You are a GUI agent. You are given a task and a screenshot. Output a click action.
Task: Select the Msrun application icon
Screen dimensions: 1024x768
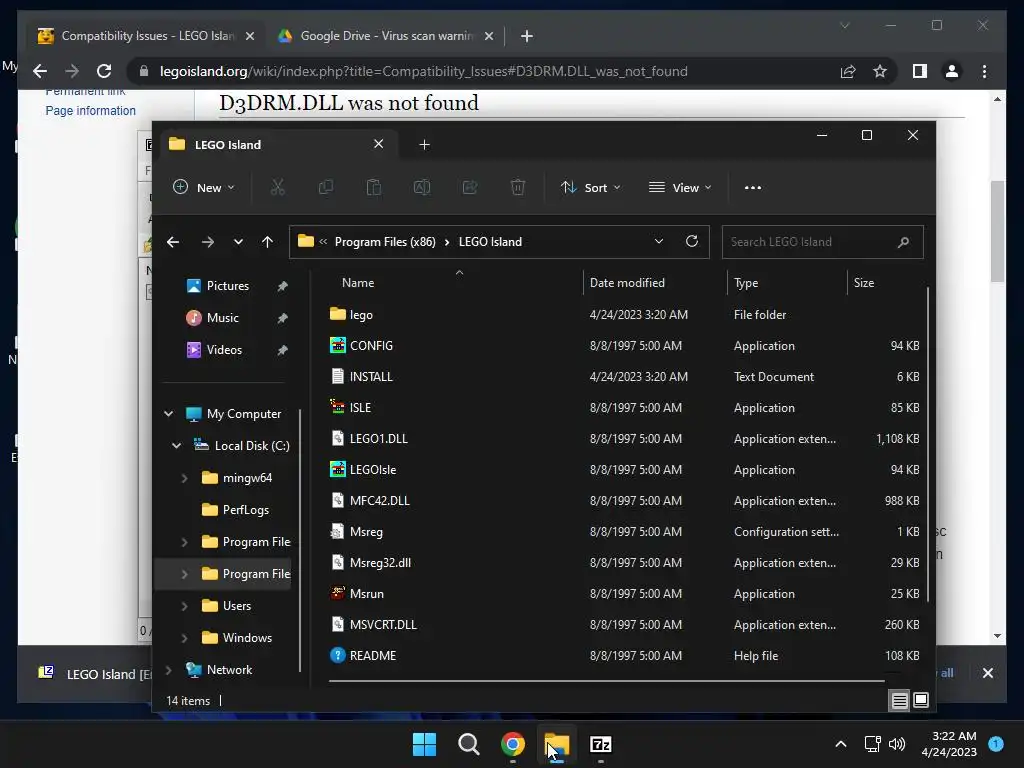[338, 594]
